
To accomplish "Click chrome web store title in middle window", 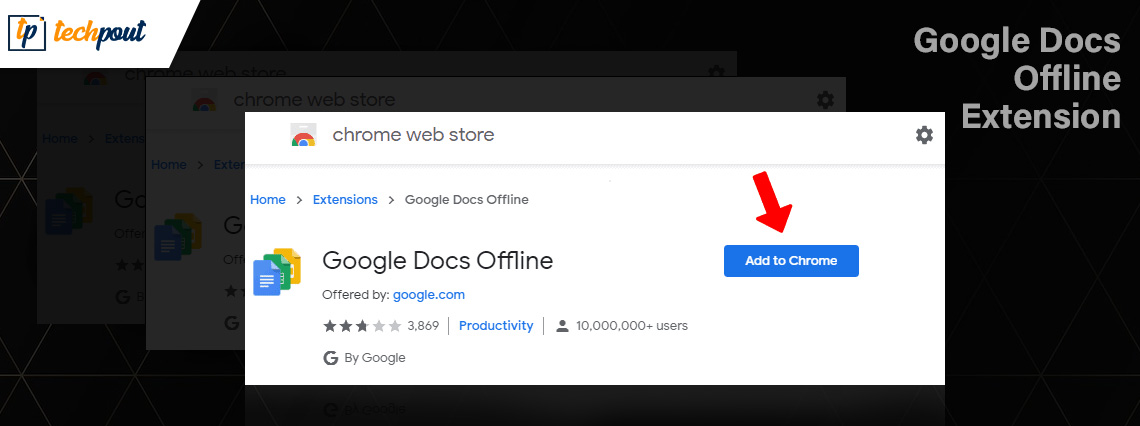I will point(314,100).
